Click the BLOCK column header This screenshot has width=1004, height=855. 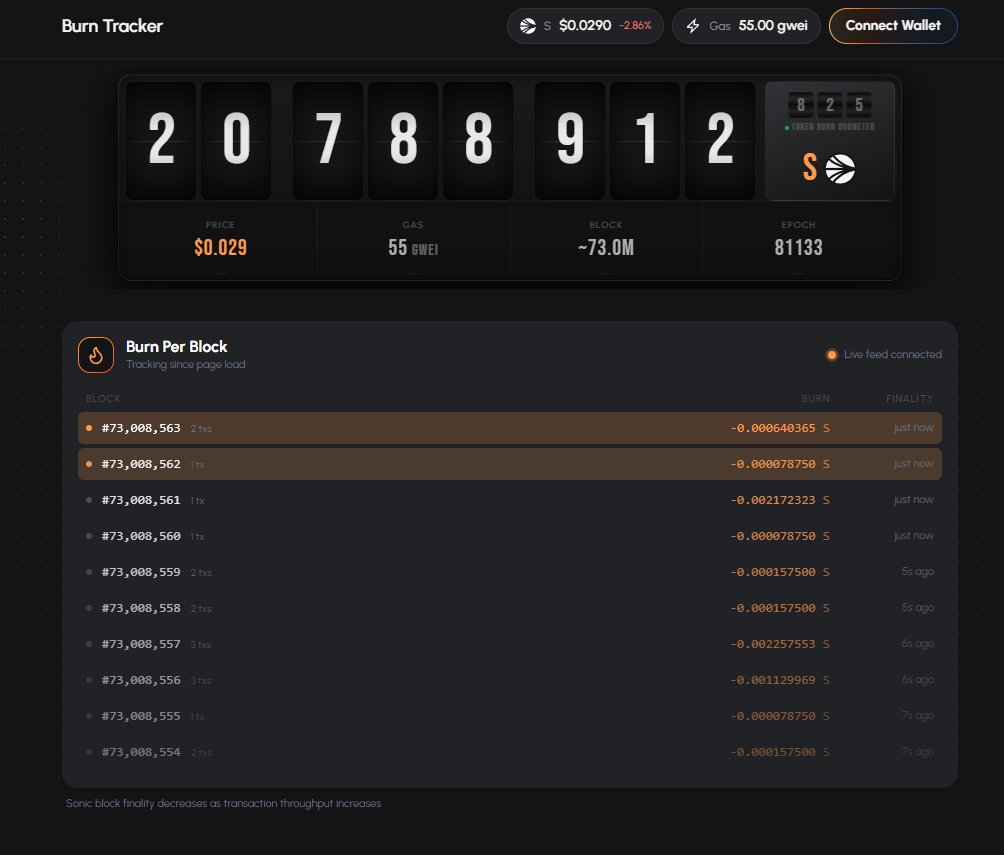[103, 398]
